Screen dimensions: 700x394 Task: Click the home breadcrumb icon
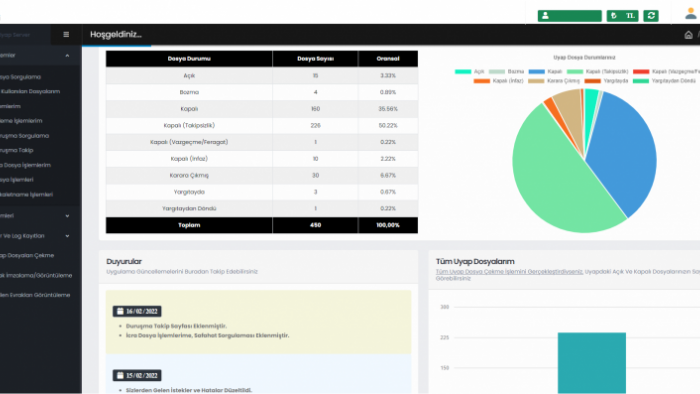(x=688, y=35)
